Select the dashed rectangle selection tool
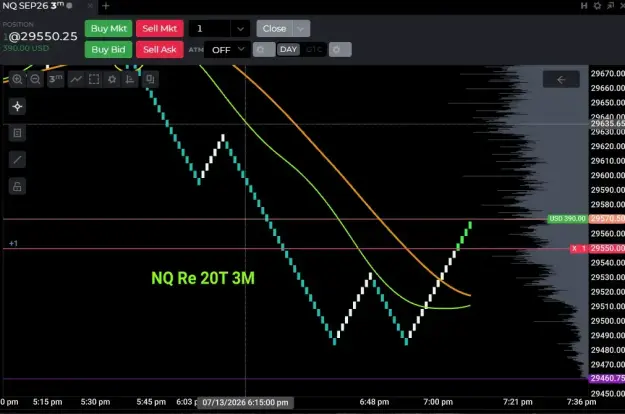The width and height of the screenshot is (625, 414). (x=94, y=79)
